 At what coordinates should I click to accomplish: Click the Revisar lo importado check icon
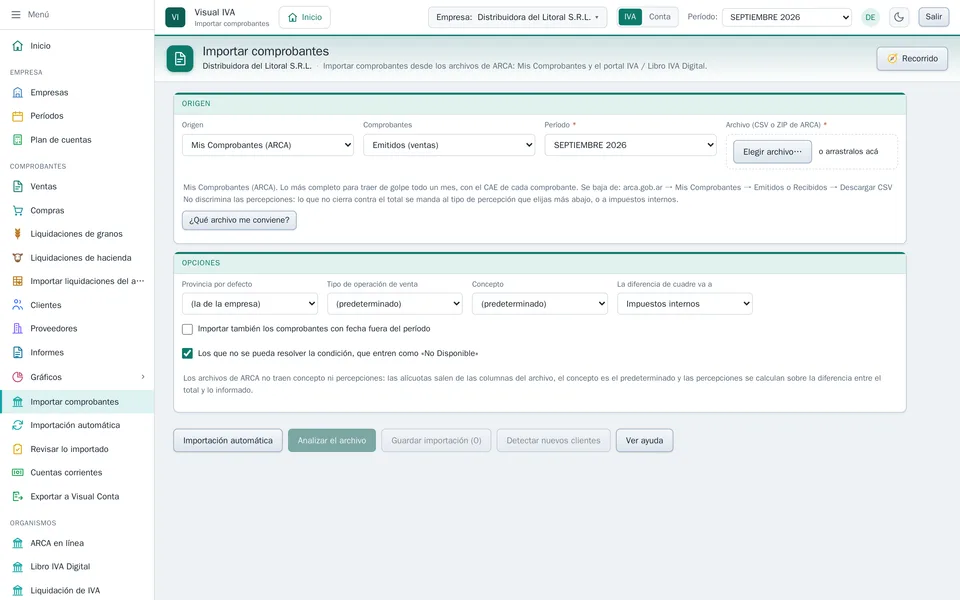click(x=18, y=449)
